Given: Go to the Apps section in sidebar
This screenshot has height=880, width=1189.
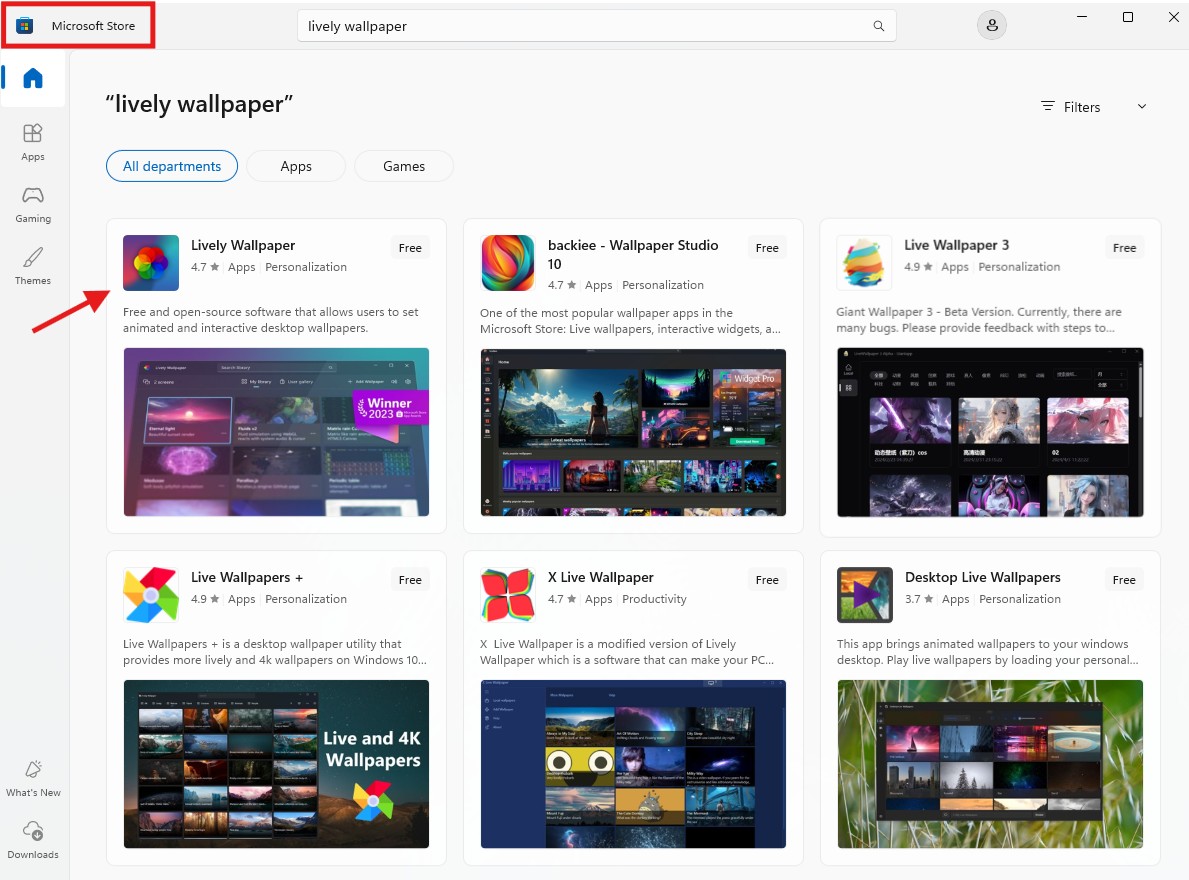Looking at the screenshot, I should 33,141.
